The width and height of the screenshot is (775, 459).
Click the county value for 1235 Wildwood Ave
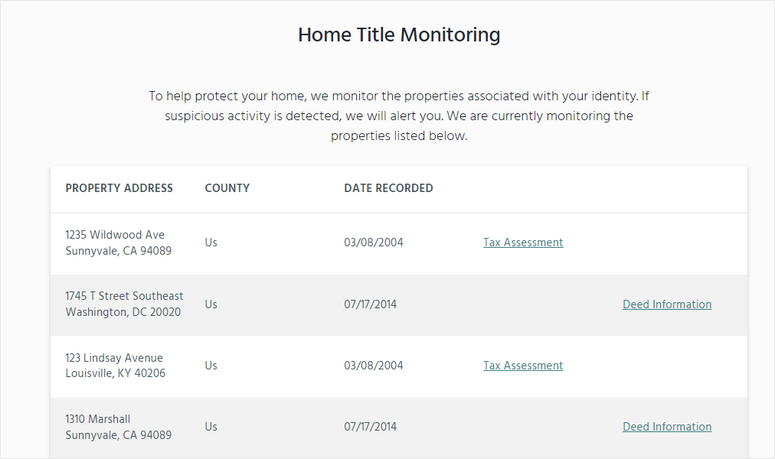[x=211, y=242]
